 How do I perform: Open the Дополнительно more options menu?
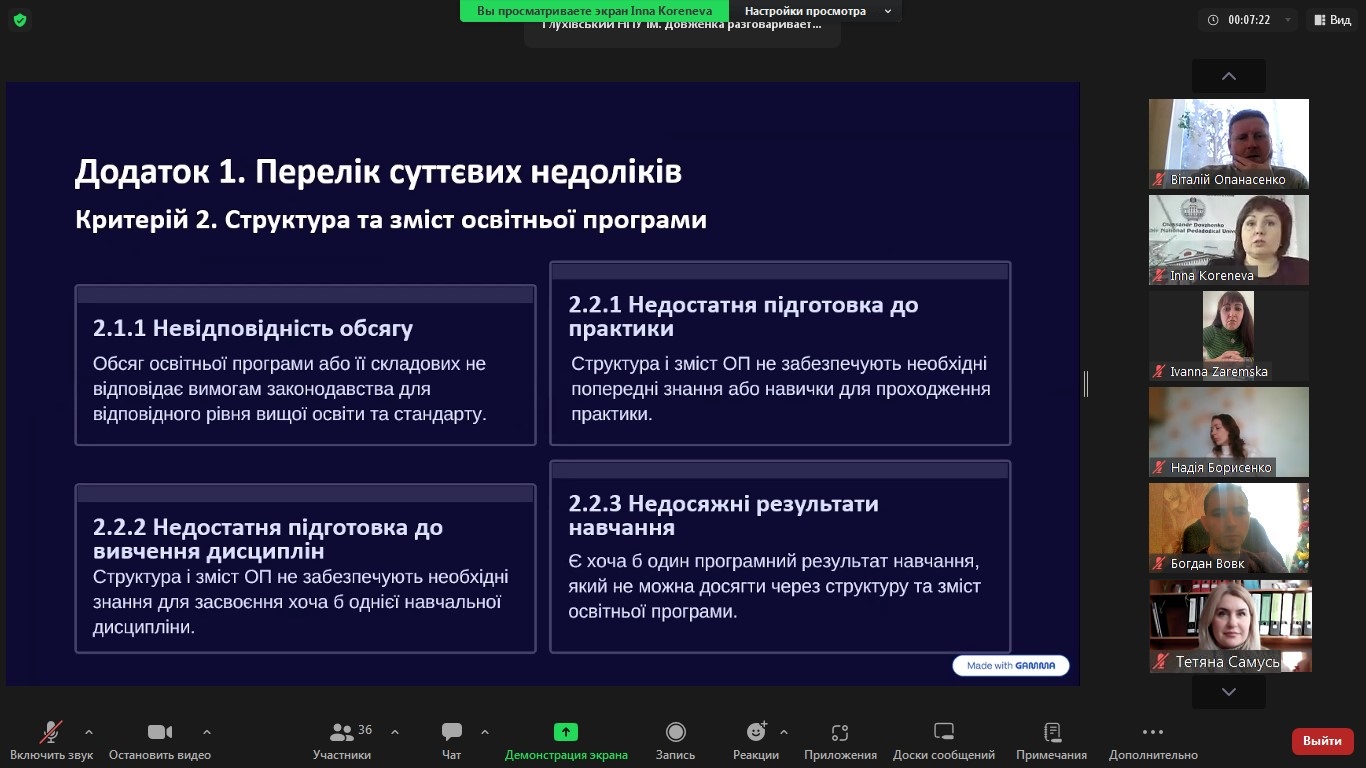(x=1152, y=733)
